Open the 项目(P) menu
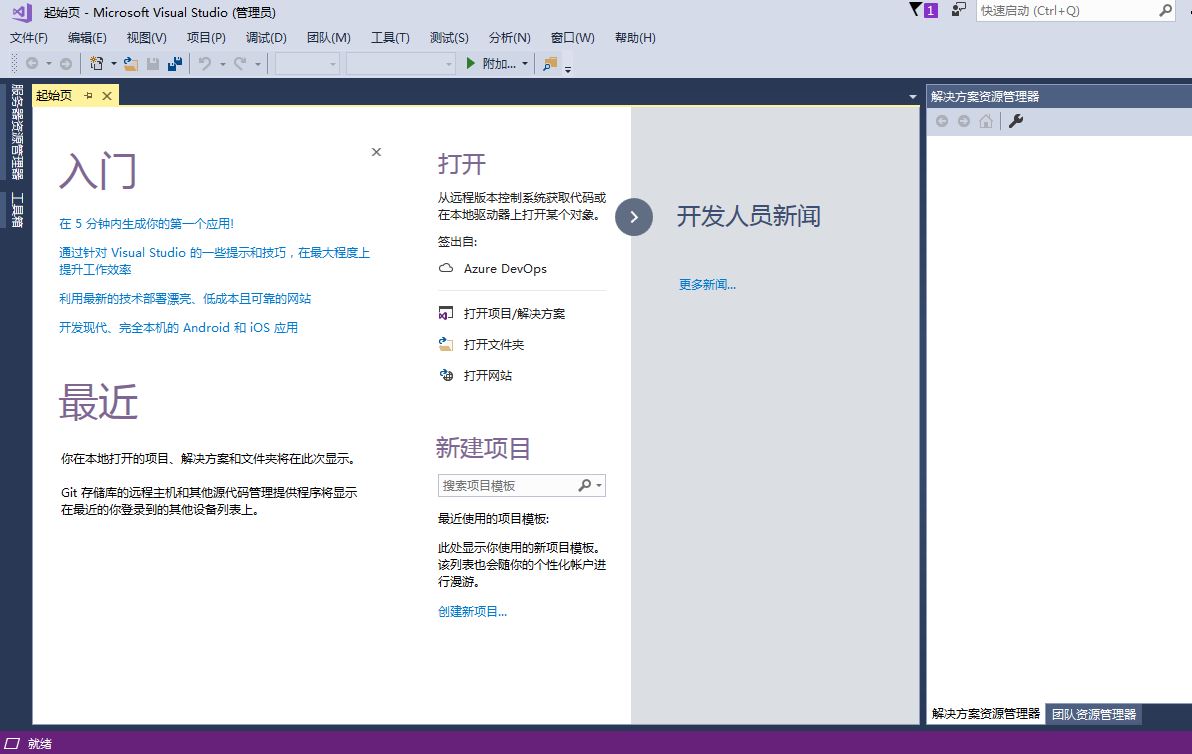Image resolution: width=1192 pixels, height=754 pixels. coord(206,38)
